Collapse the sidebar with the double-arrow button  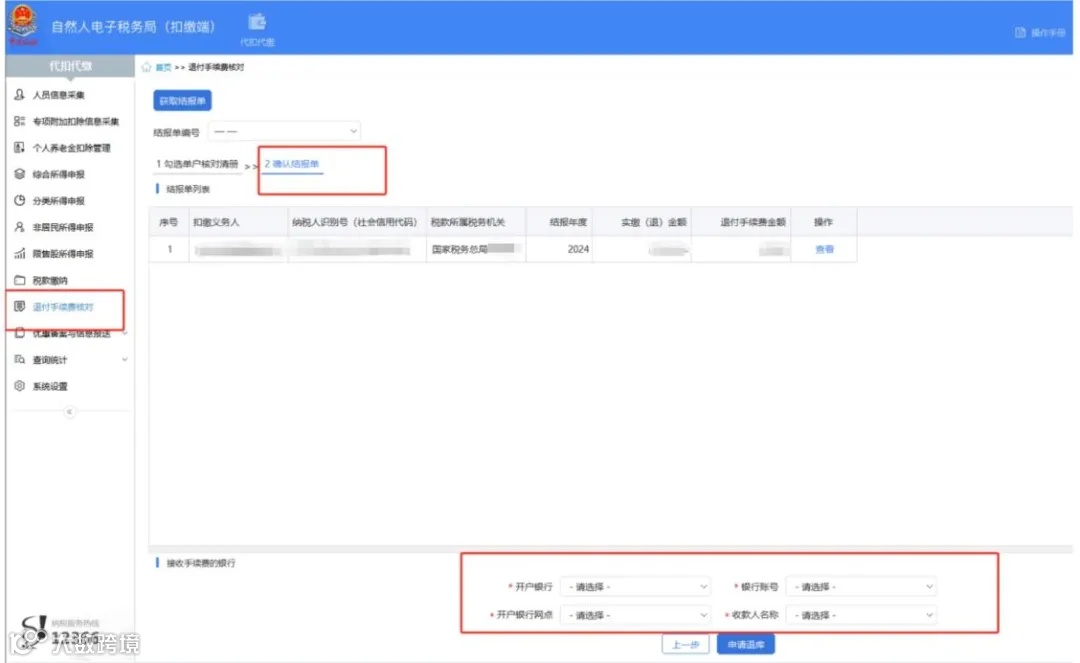(69, 412)
